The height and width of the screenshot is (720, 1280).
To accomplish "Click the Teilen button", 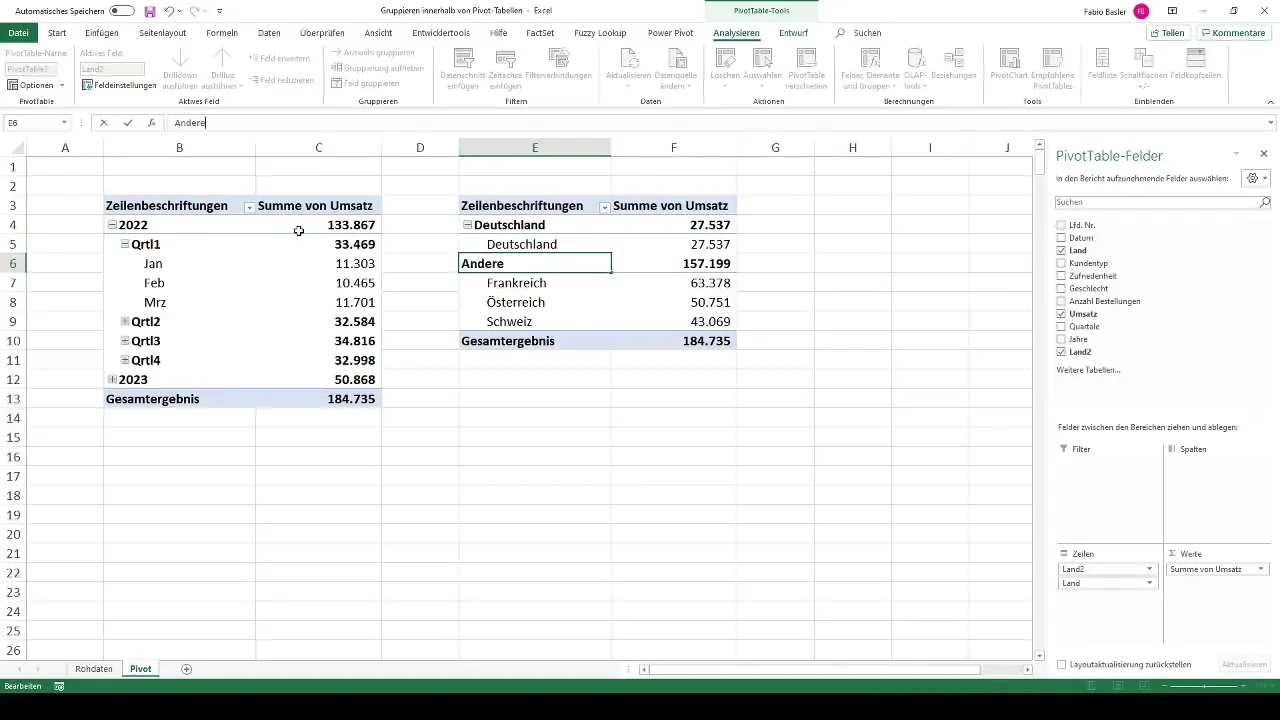I will point(1167,33).
